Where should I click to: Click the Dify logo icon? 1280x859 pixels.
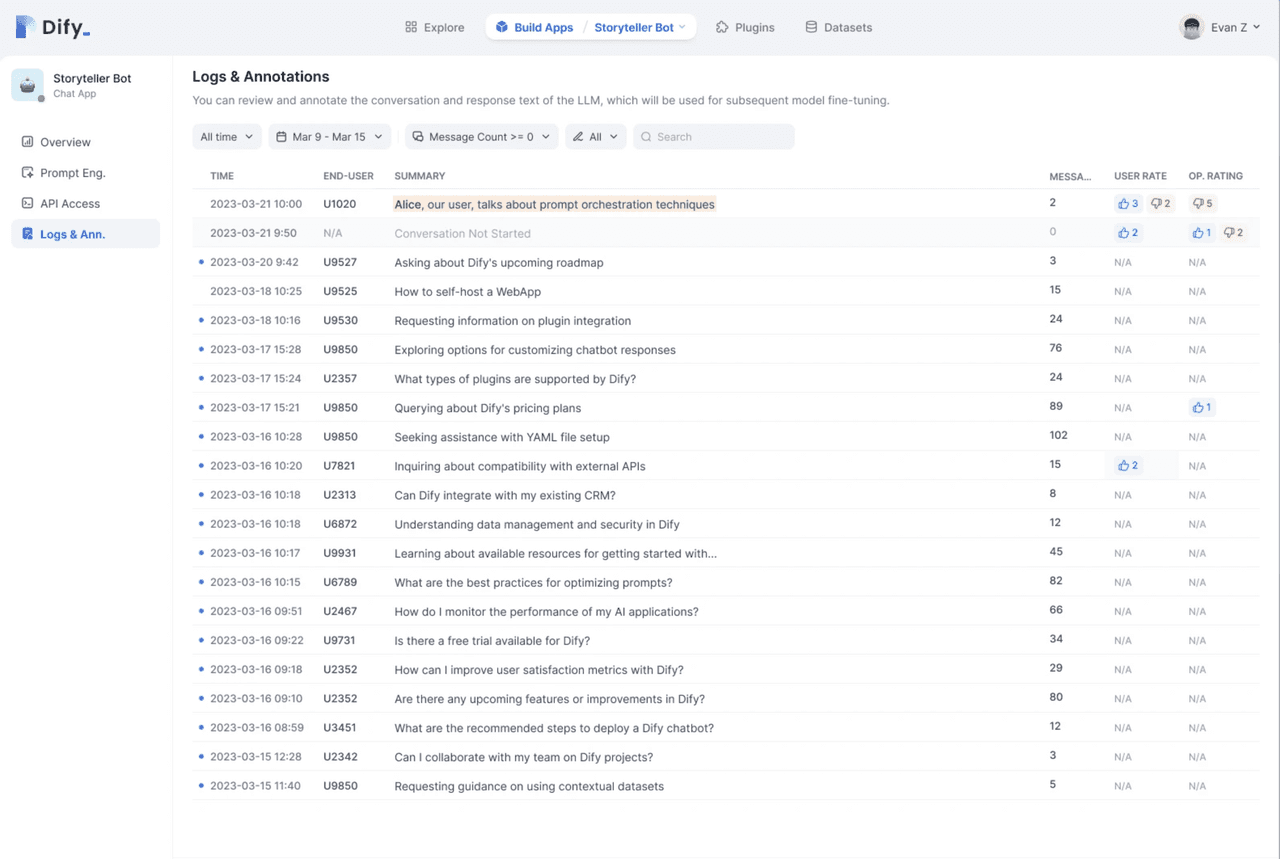[26, 27]
